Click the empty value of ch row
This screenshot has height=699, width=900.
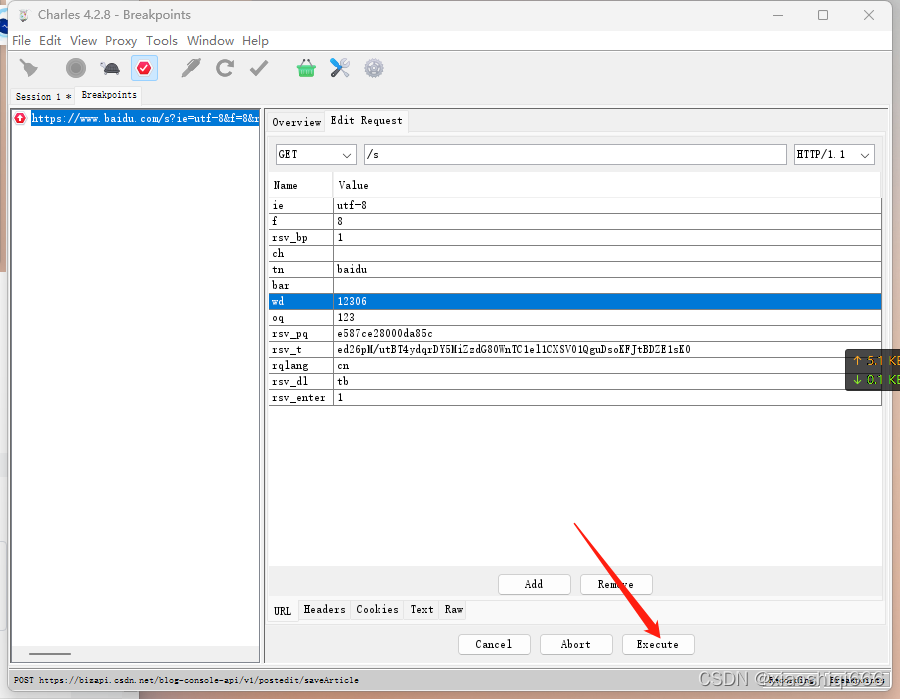607,254
